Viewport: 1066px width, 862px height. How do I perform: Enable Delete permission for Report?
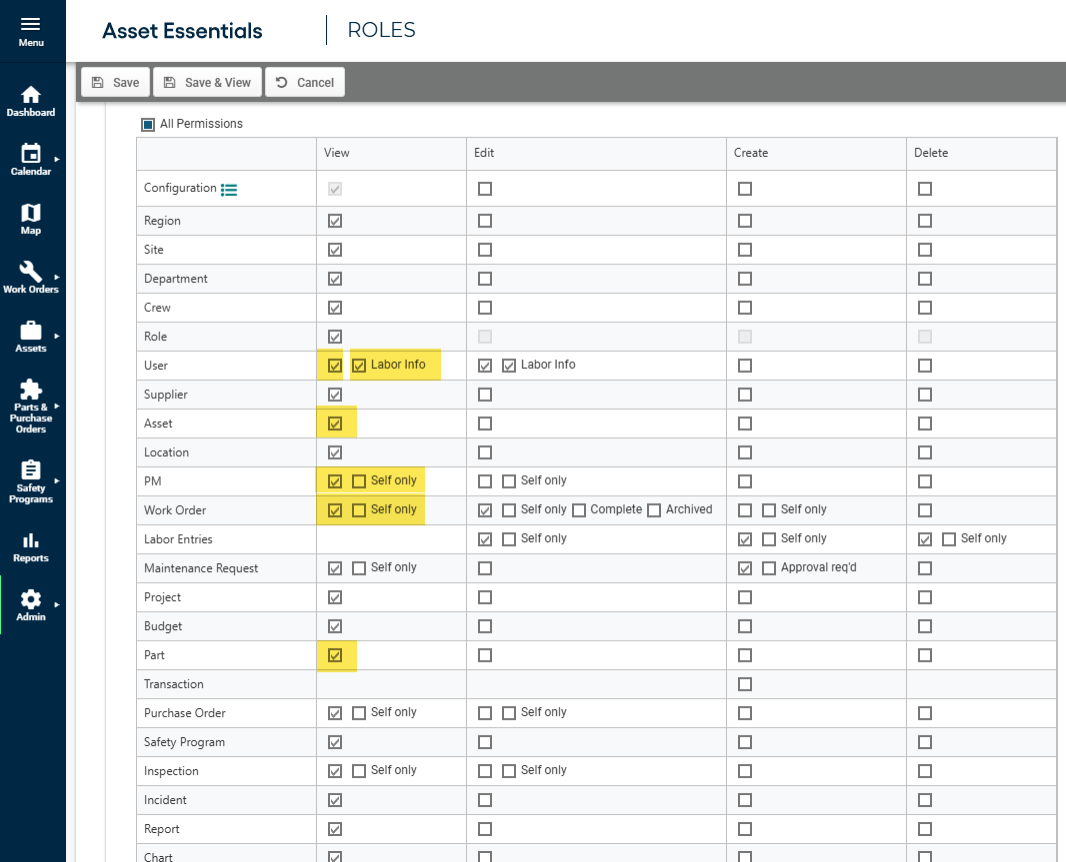point(925,829)
